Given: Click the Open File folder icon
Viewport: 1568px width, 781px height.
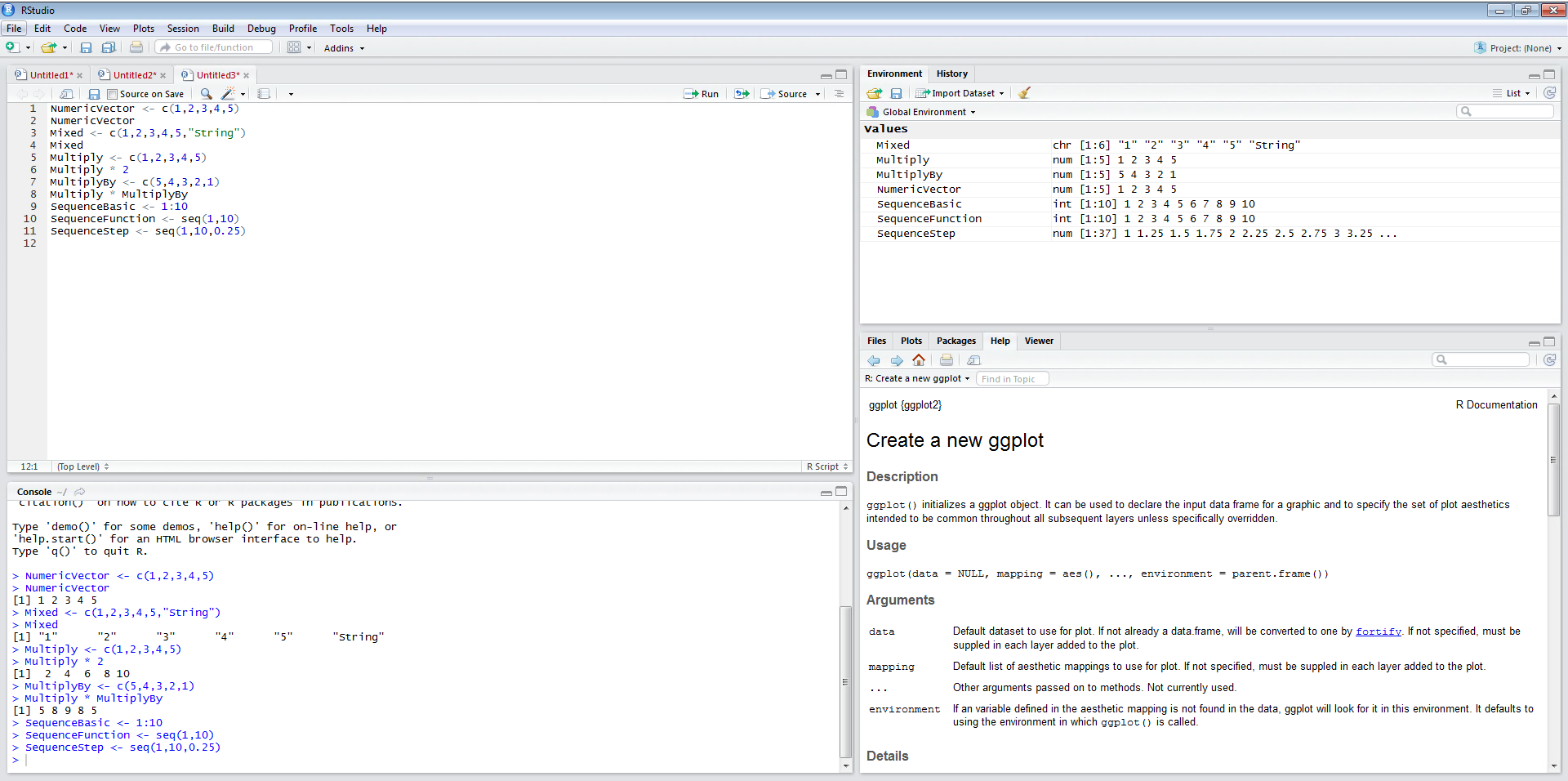Looking at the screenshot, I should 49,47.
